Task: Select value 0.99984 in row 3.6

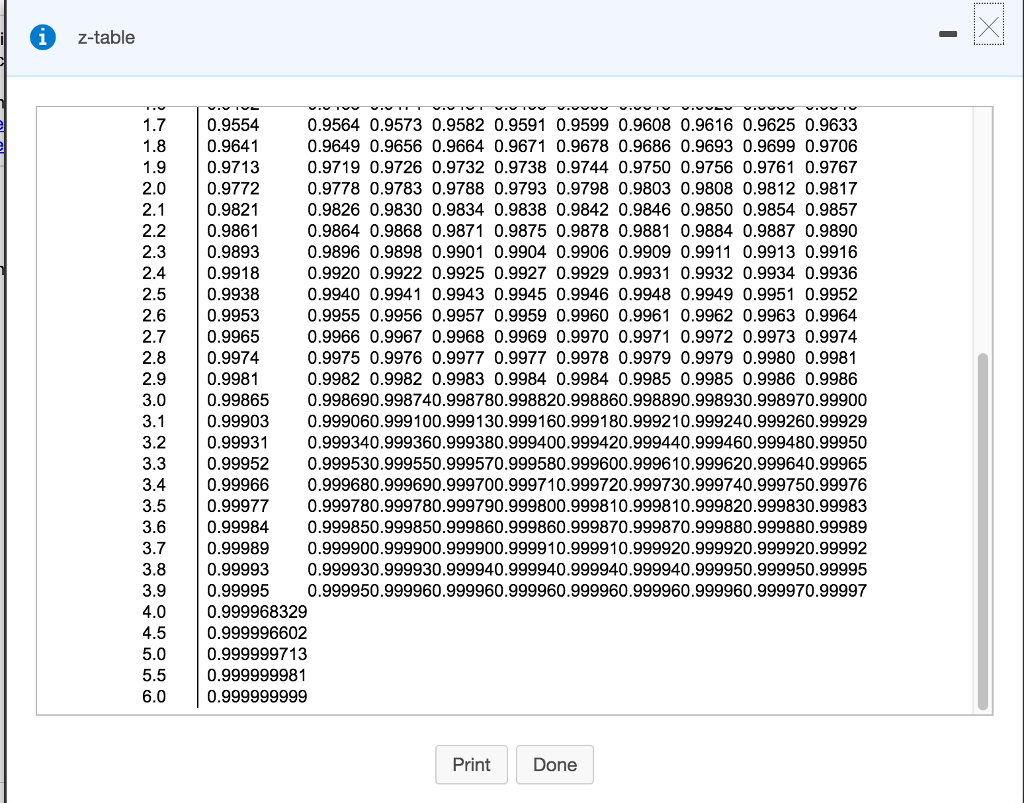Action: coord(238,527)
